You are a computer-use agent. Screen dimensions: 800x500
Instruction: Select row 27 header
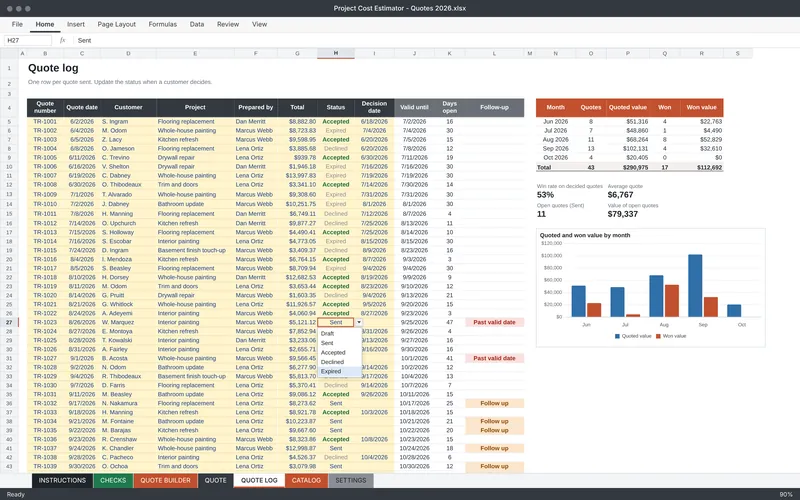click(x=9, y=322)
